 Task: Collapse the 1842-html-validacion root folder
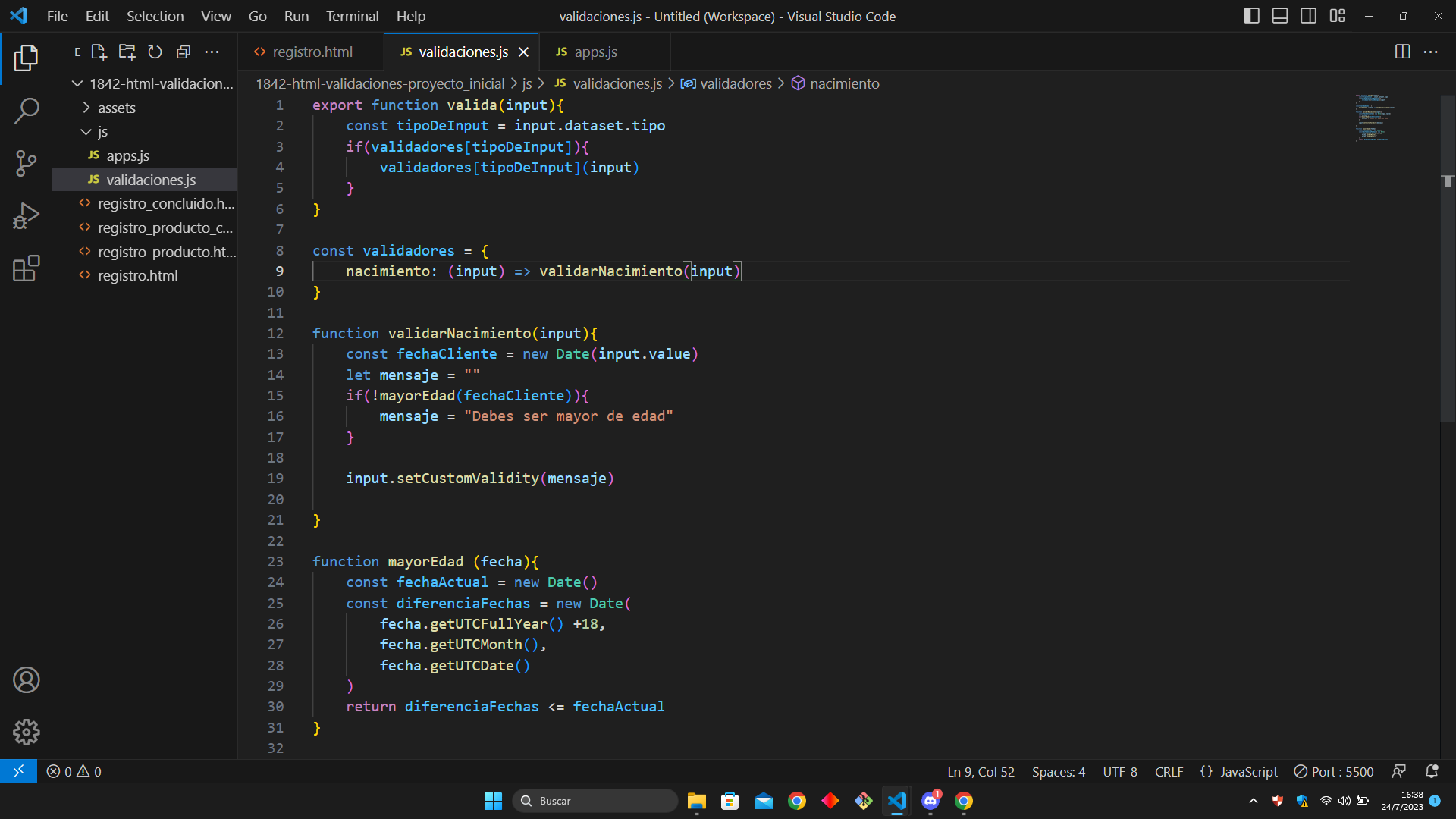coord(145,83)
